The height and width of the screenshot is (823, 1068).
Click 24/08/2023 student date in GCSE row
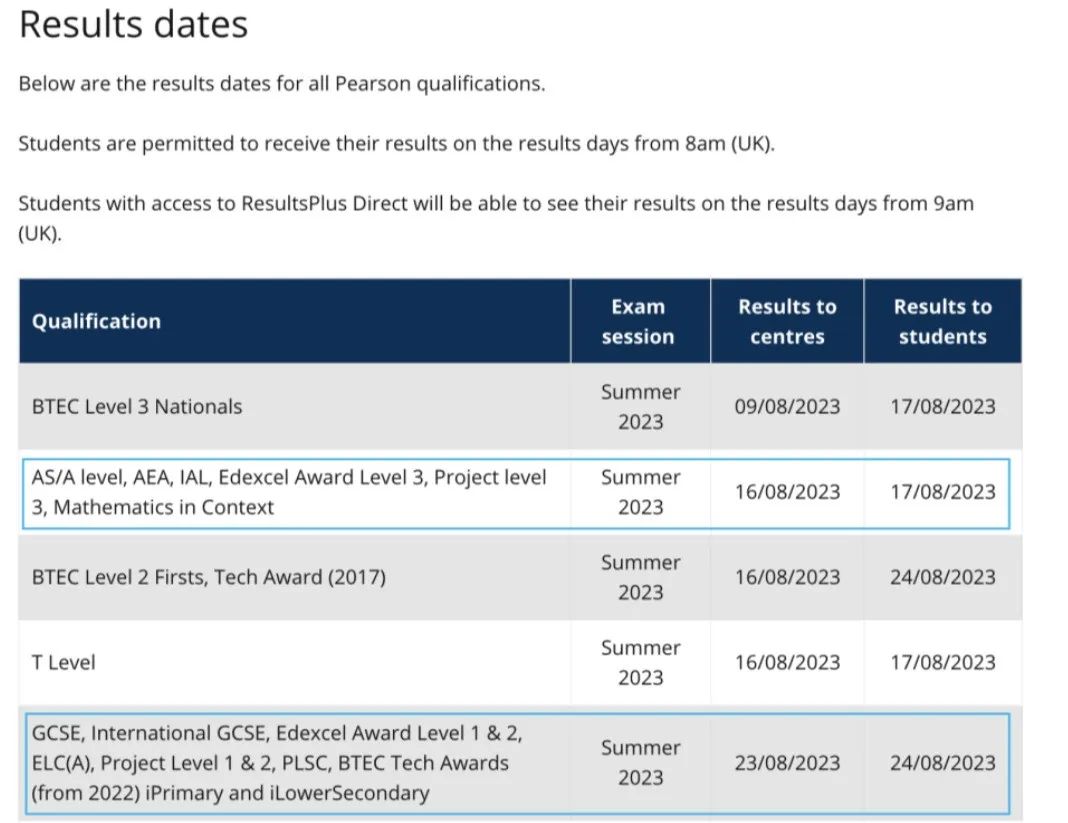(x=943, y=763)
